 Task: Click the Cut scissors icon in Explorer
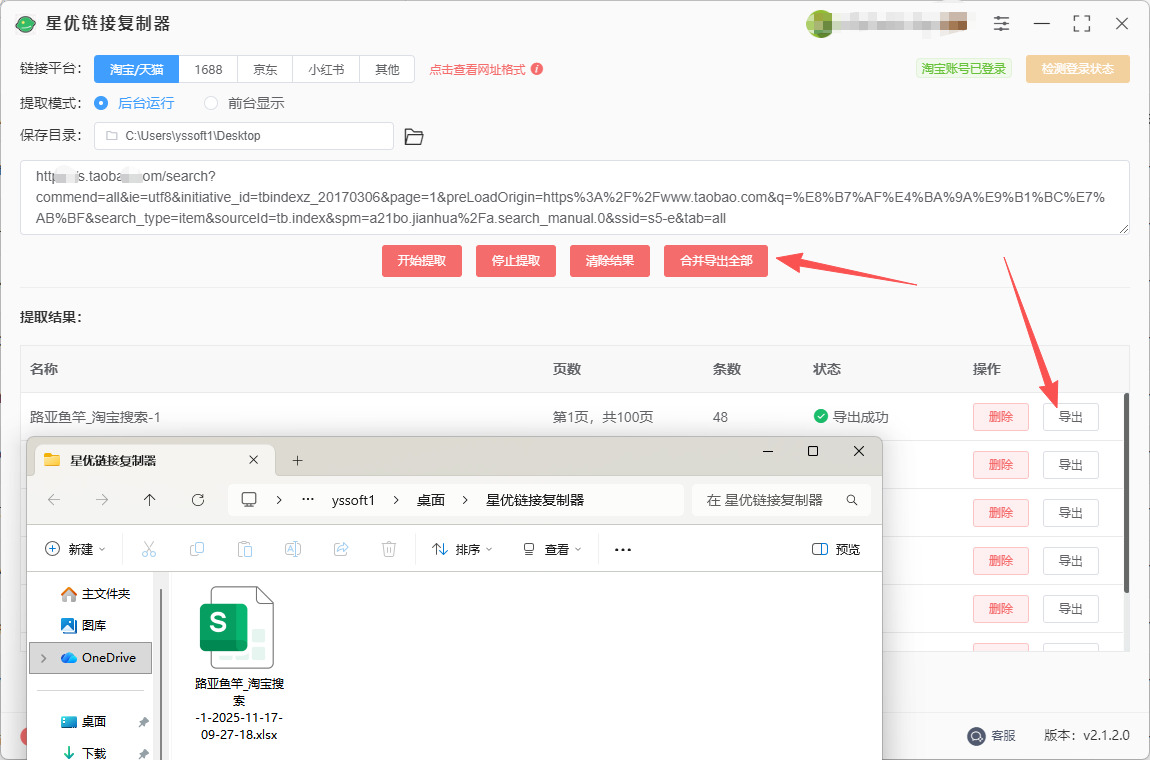click(149, 549)
